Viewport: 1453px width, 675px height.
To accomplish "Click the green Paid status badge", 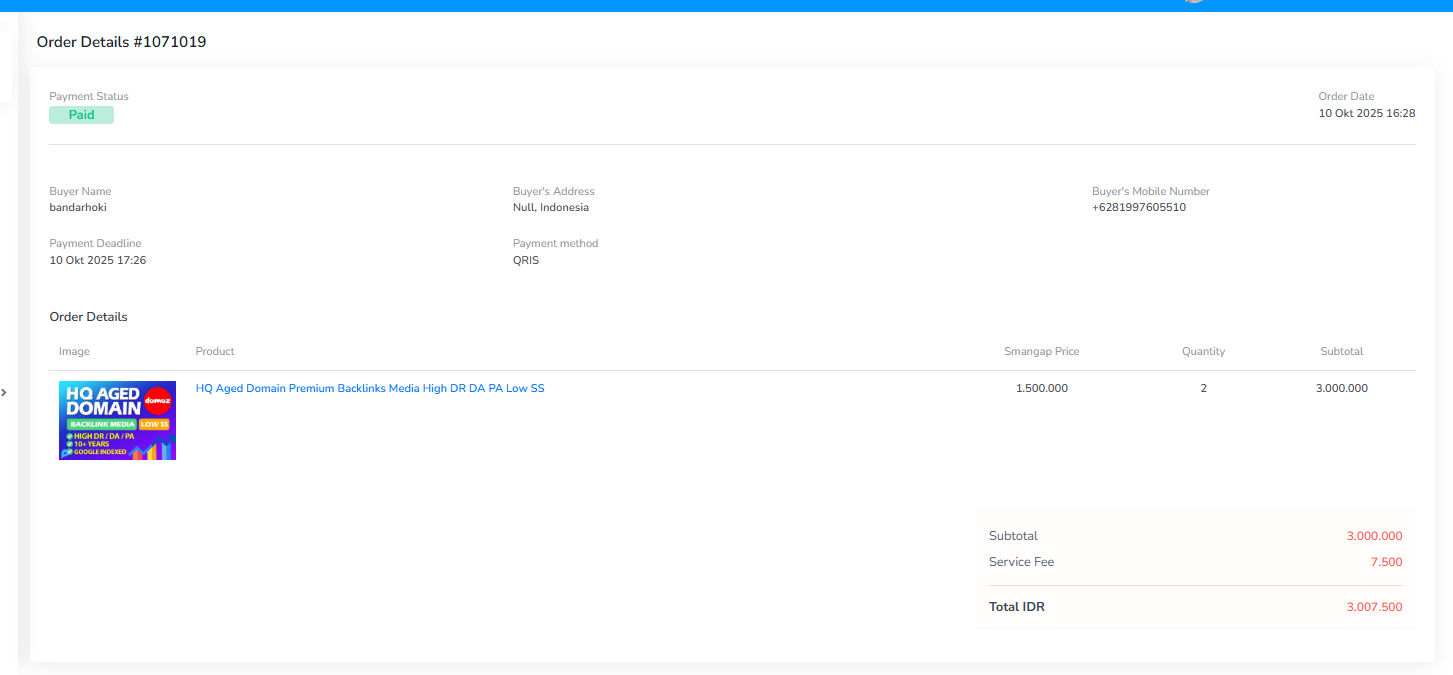I will pos(81,115).
